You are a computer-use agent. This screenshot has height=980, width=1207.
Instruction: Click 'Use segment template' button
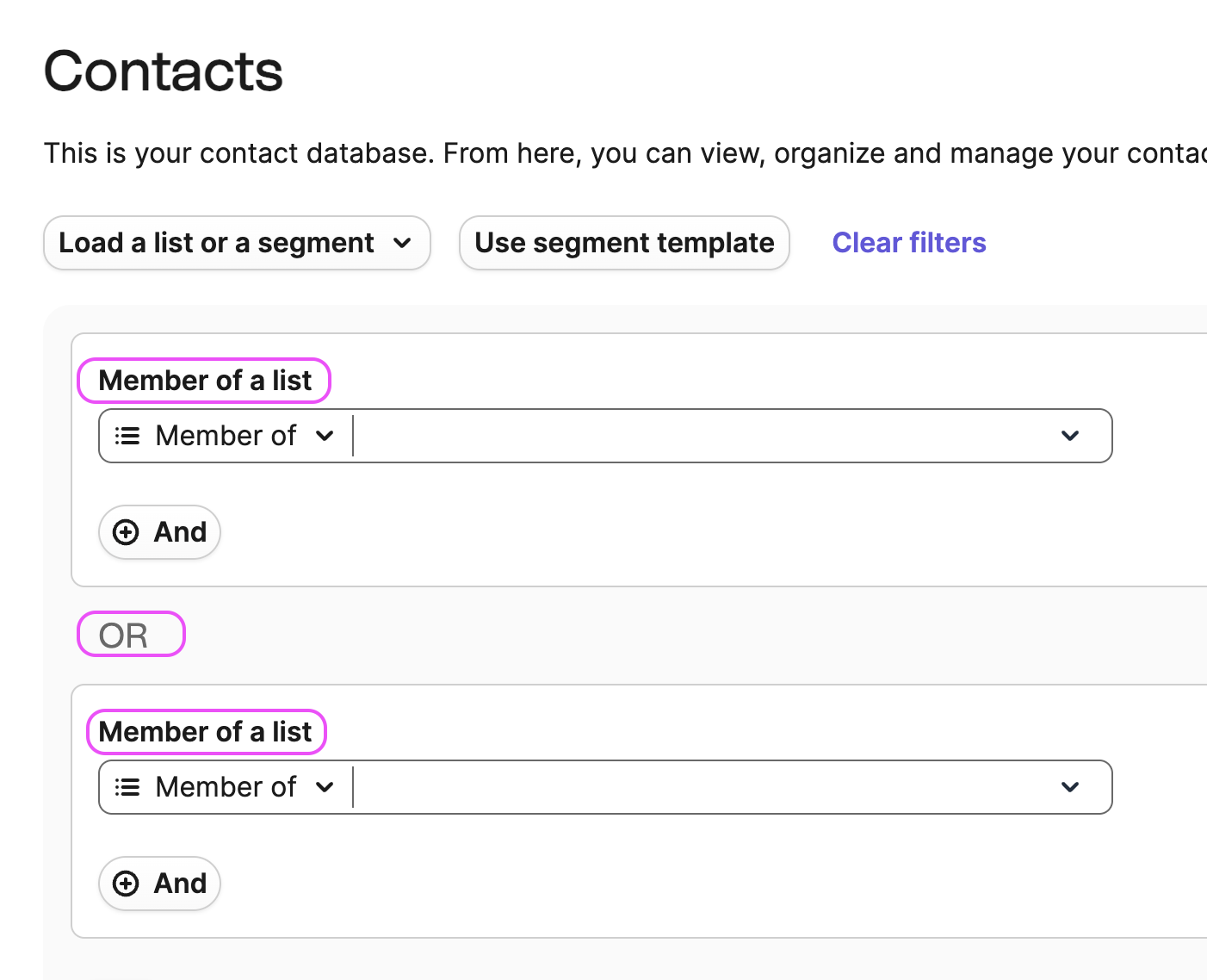click(x=624, y=243)
